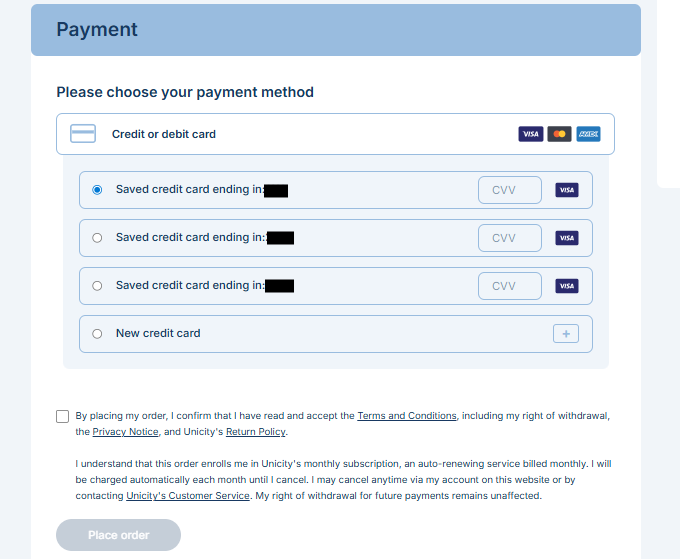Check the terms acceptance checkbox
The height and width of the screenshot is (559, 680).
point(63,416)
